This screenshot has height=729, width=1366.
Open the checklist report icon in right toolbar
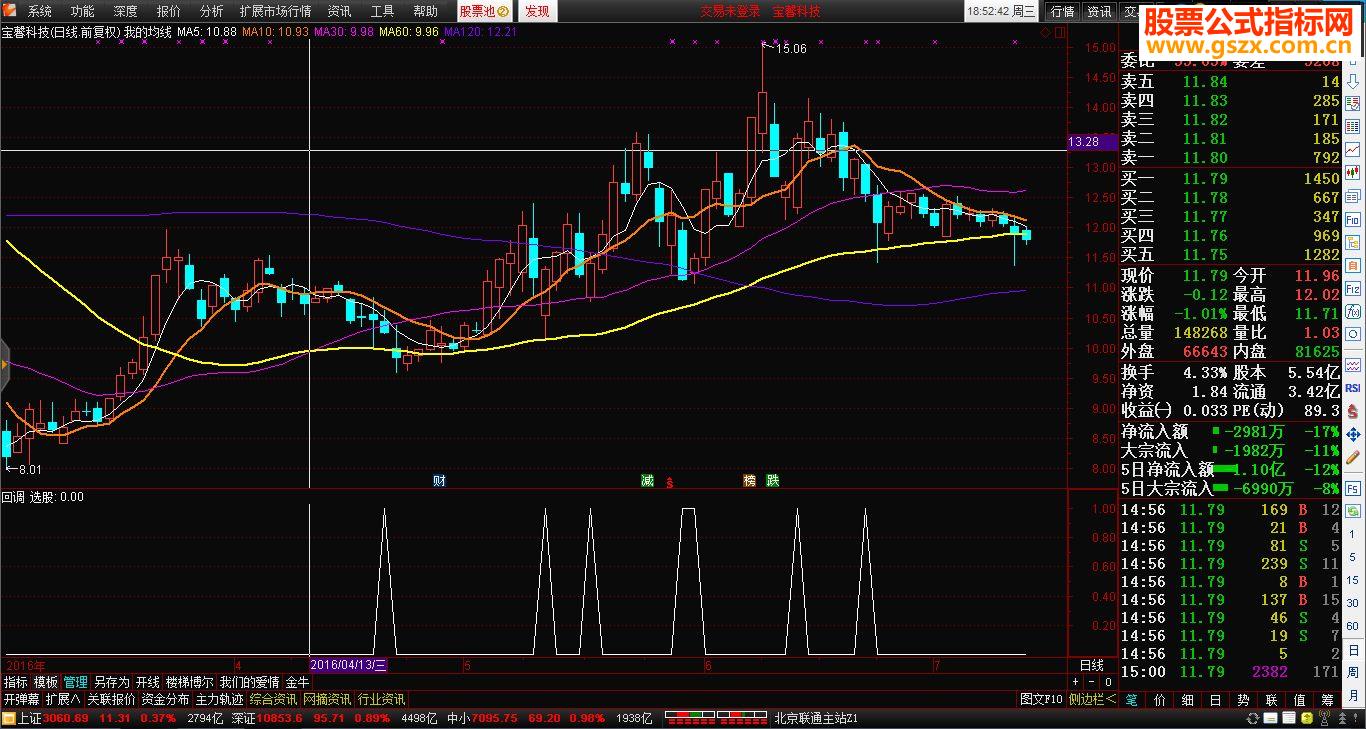coord(1353,103)
